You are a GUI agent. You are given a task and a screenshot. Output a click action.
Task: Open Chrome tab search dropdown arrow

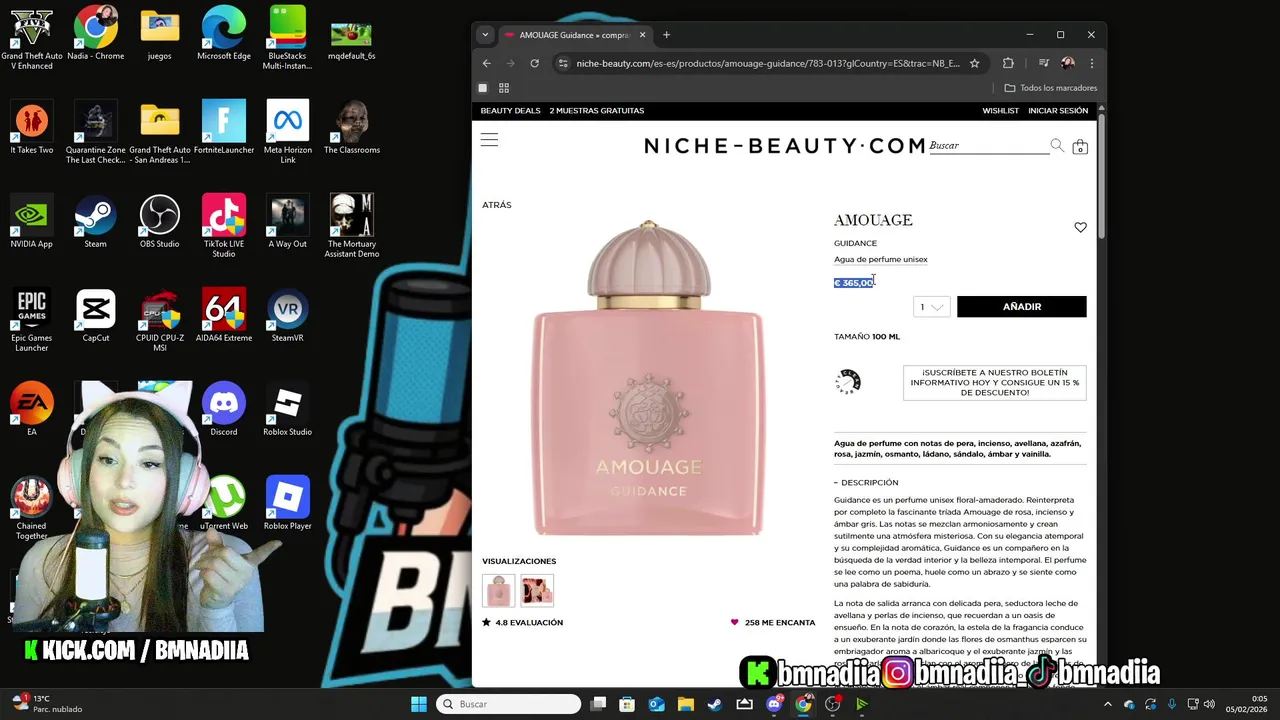coord(485,34)
